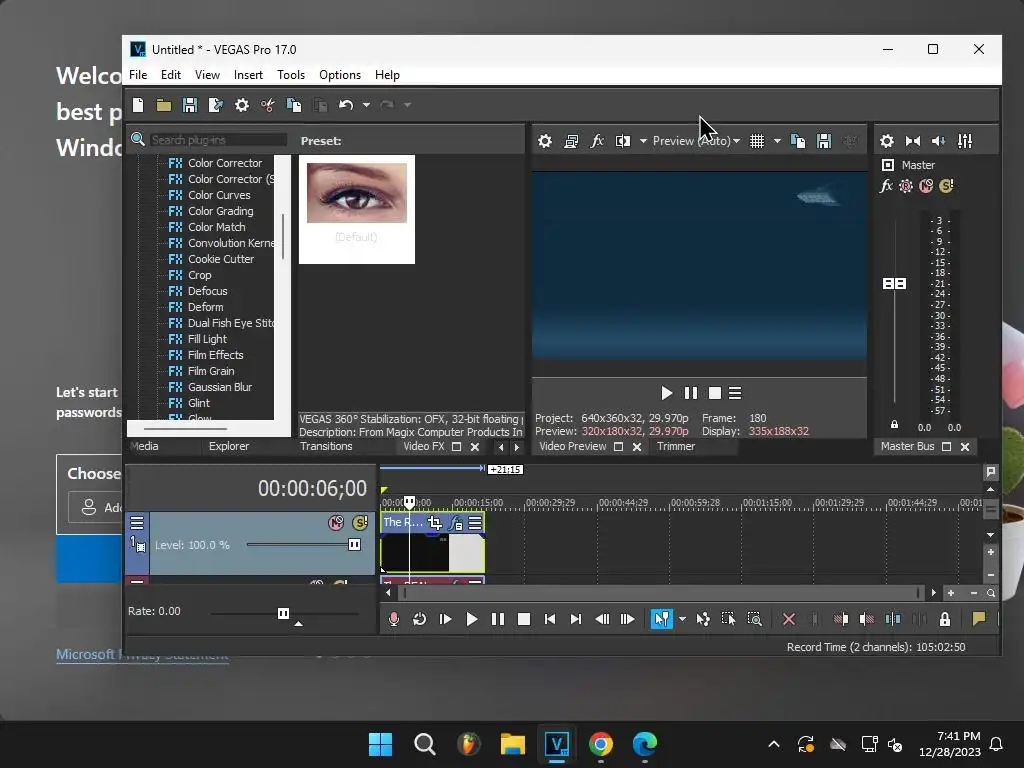Image resolution: width=1024 pixels, height=768 pixels.
Task: Toggle preview grid overlay icon
Action: (757, 141)
